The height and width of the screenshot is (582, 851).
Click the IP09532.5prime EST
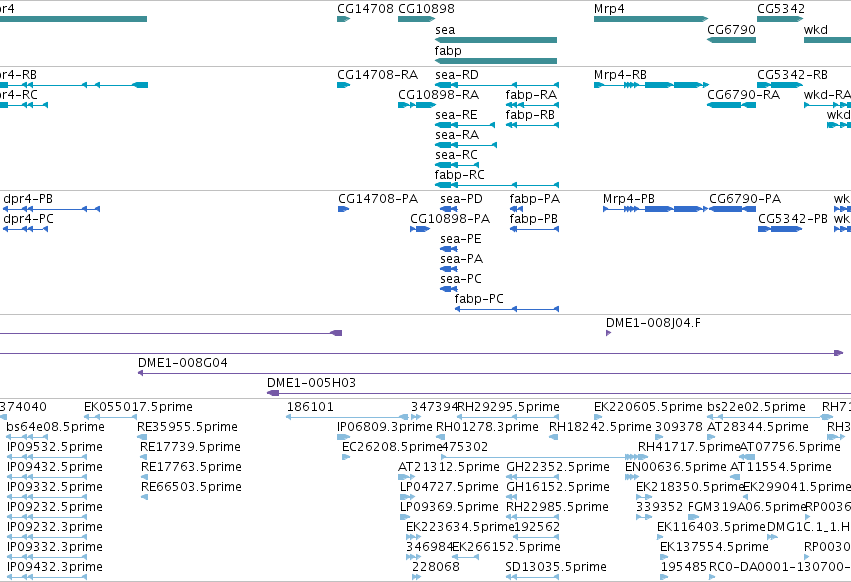[x=46, y=457]
